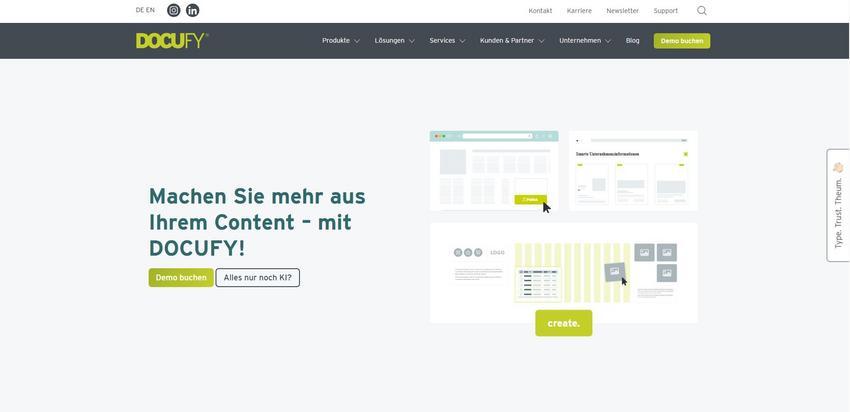The height and width of the screenshot is (412, 850).
Task: Open the Newsletter link
Action: [622, 11]
